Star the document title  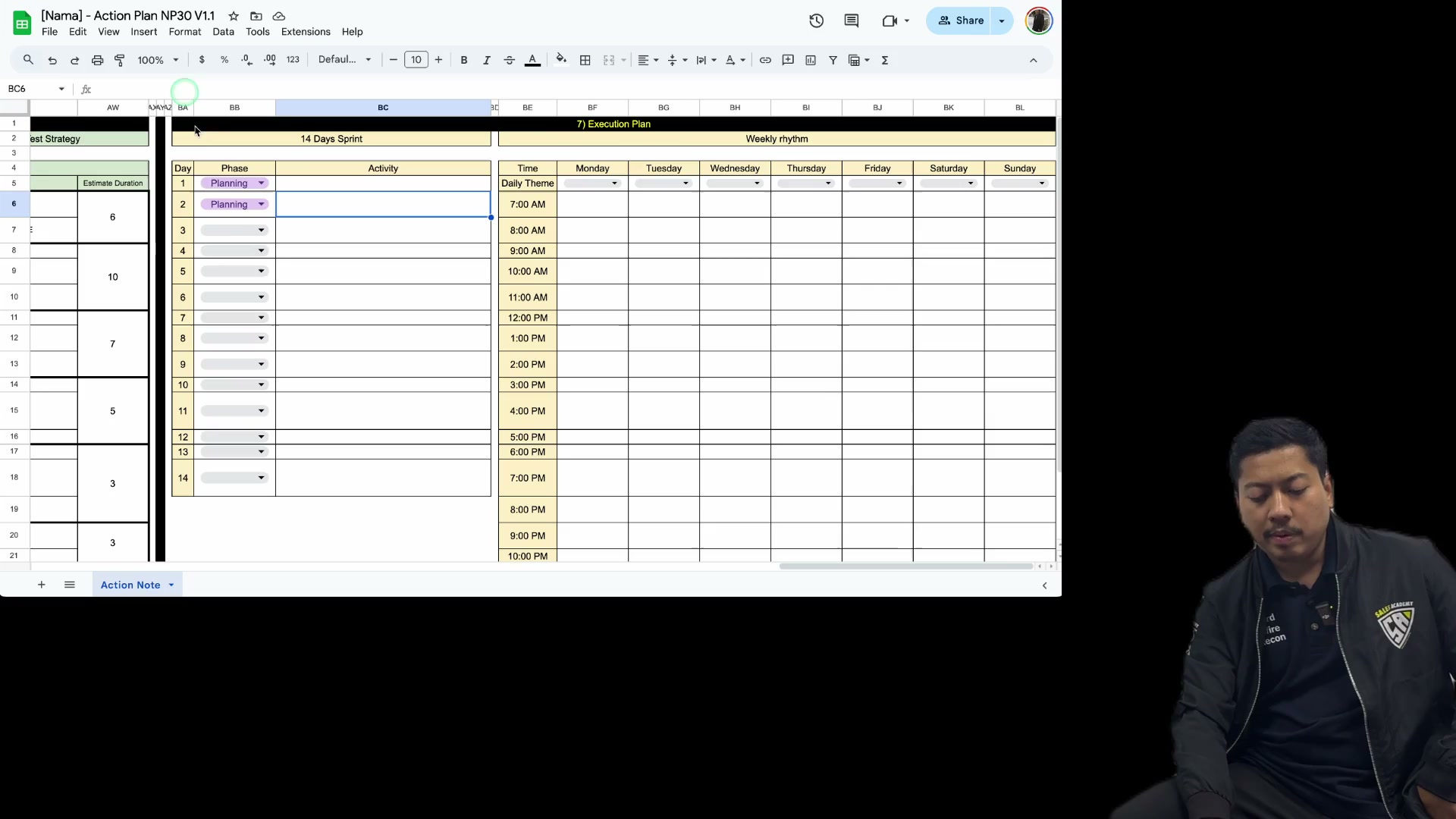pos(234,16)
